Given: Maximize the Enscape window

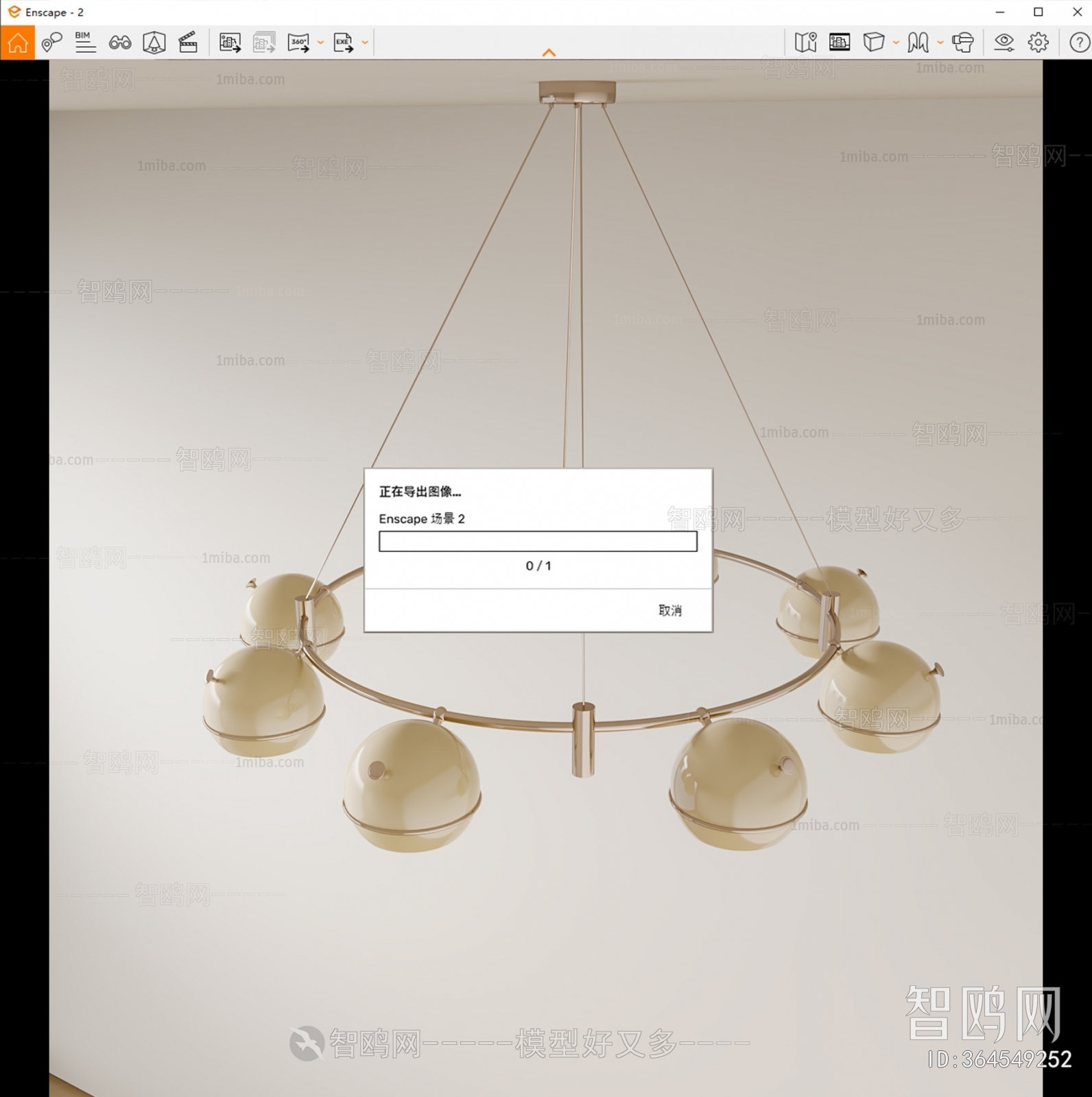Looking at the screenshot, I should click(x=1038, y=12).
